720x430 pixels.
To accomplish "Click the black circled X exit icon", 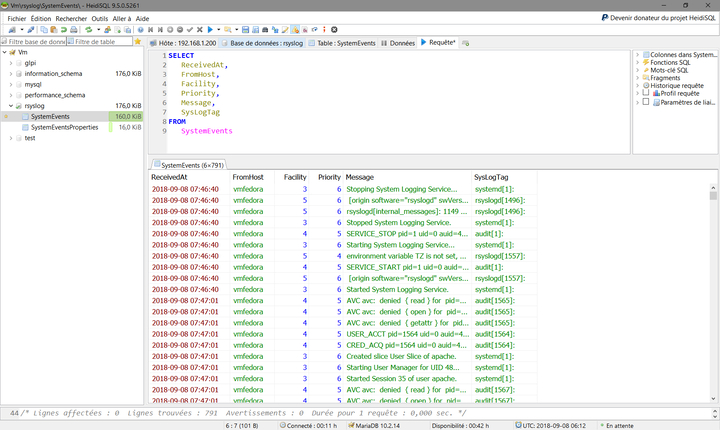I will tap(334, 29).
